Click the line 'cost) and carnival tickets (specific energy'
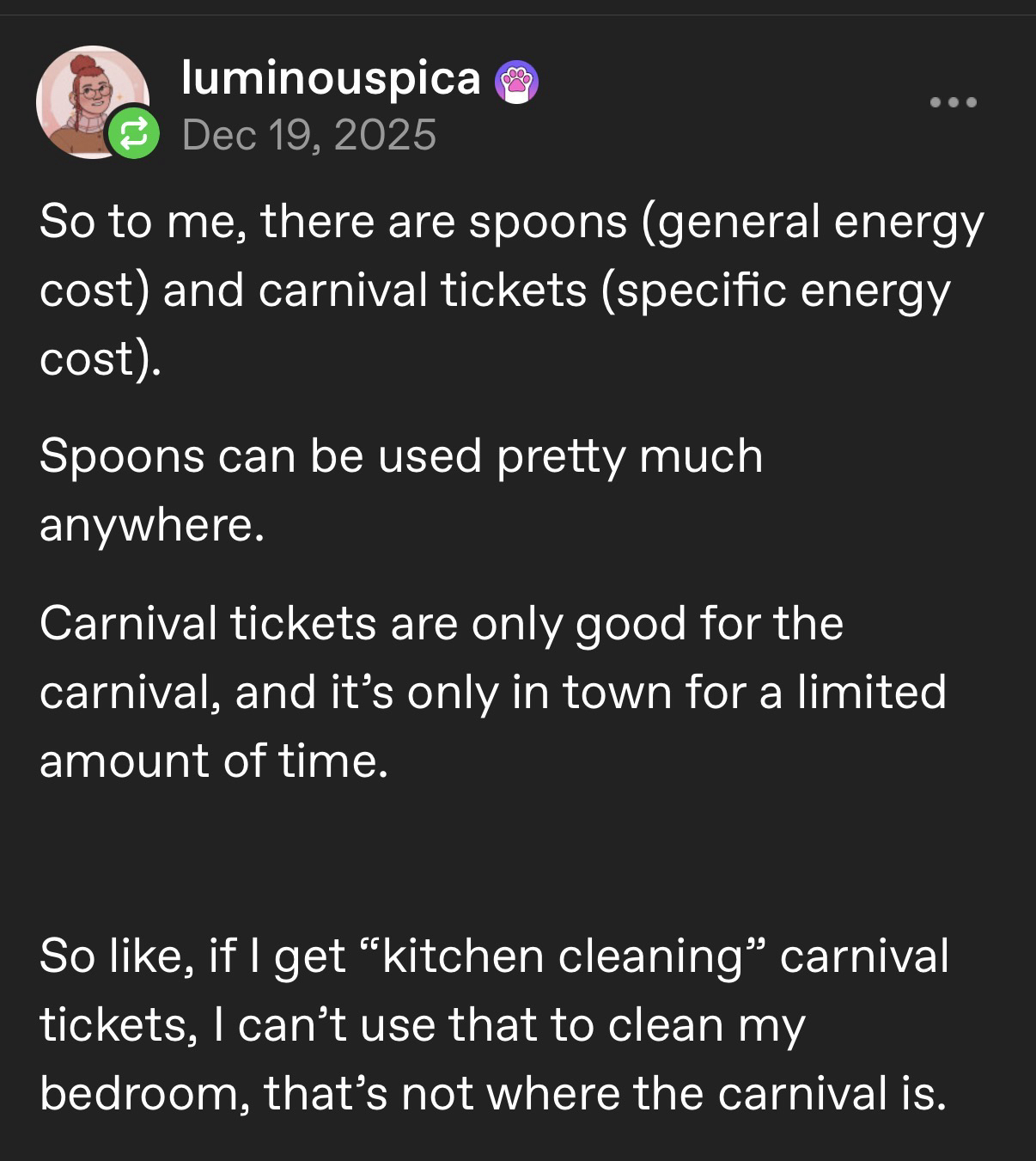This screenshot has width=1036, height=1161. pos(495,290)
